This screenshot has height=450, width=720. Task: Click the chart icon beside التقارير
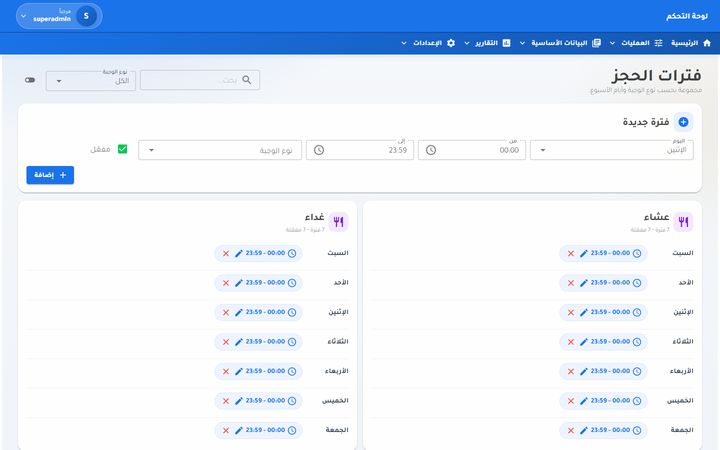[x=506, y=43]
